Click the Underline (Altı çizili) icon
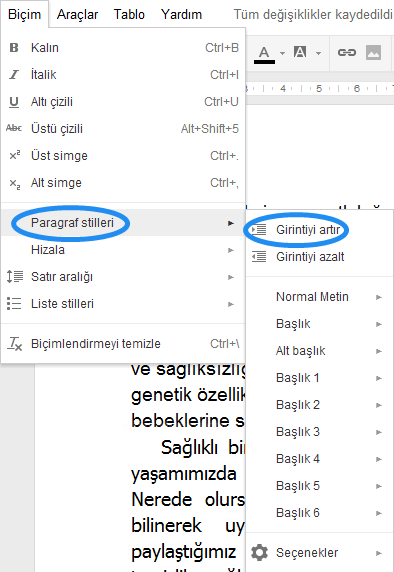The height and width of the screenshot is (572, 394). (x=14, y=102)
